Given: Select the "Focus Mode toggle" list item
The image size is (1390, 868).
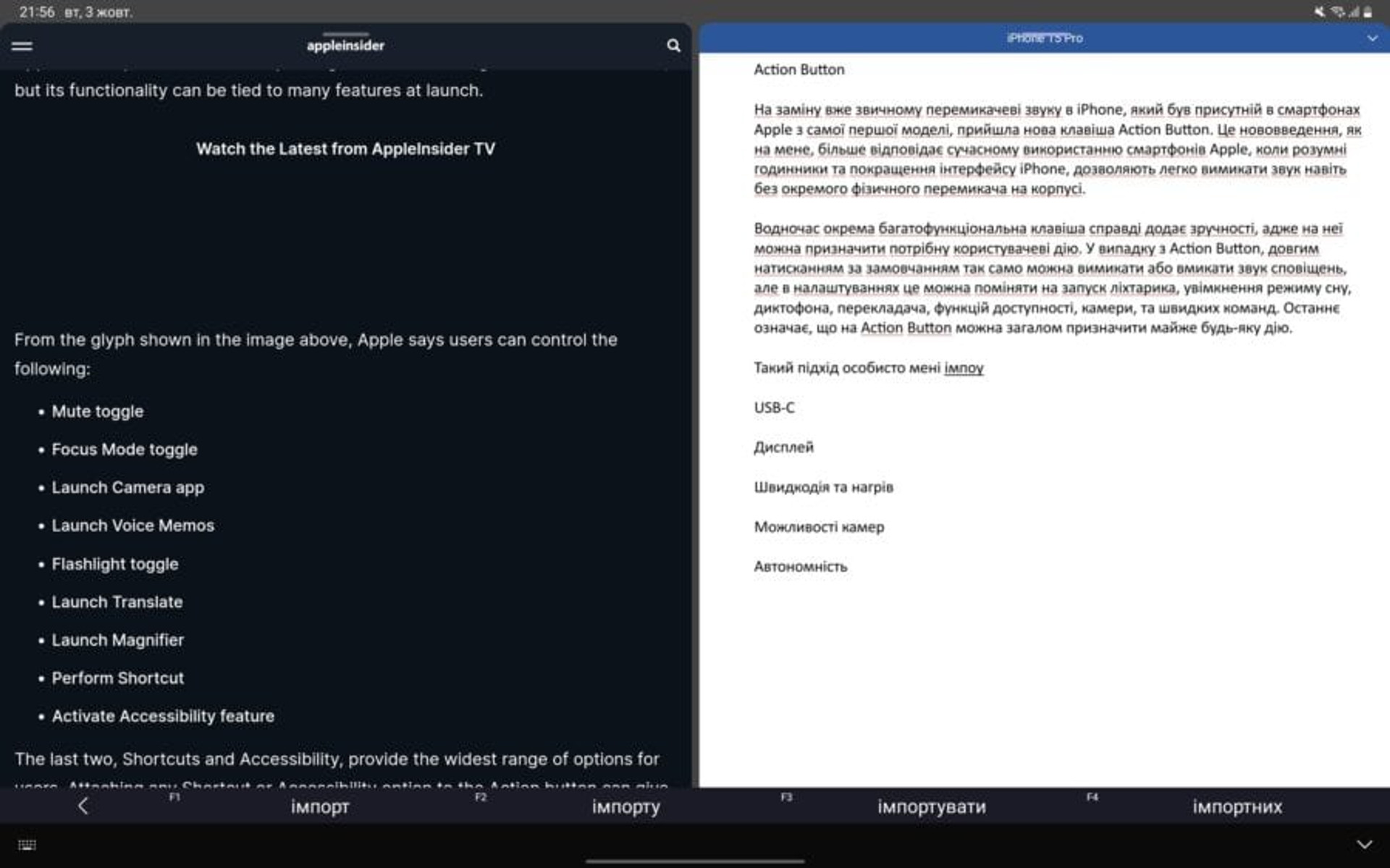Looking at the screenshot, I should coord(125,450).
